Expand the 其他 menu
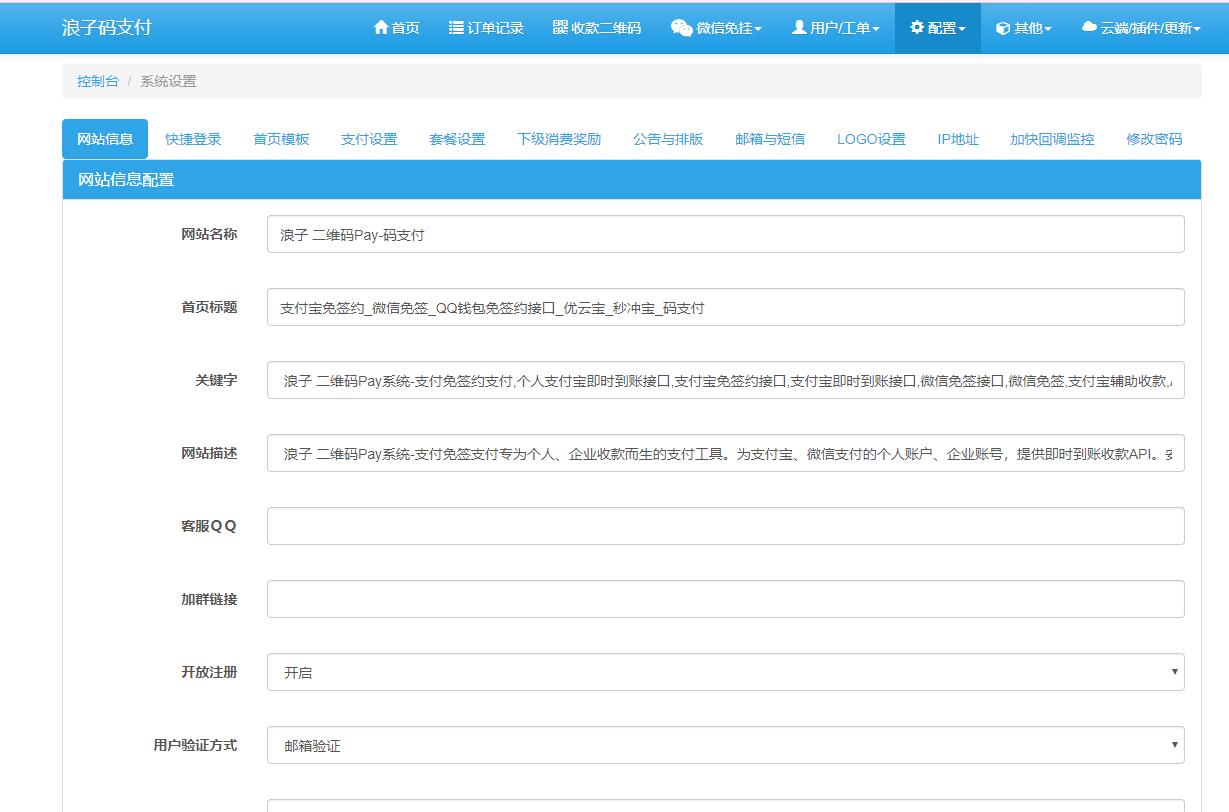This screenshot has width=1229, height=812. click(x=1024, y=28)
